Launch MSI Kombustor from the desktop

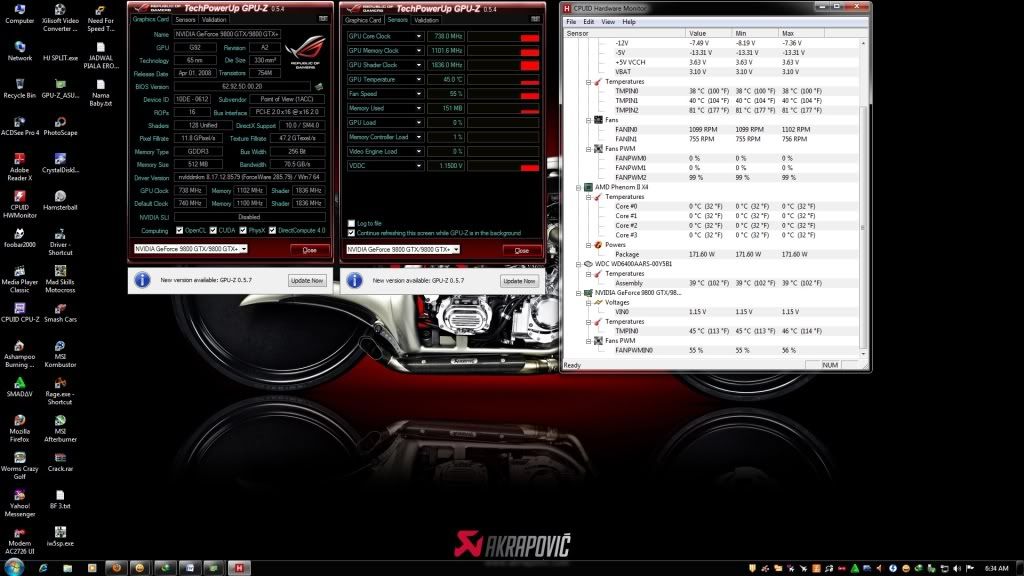click(60, 353)
